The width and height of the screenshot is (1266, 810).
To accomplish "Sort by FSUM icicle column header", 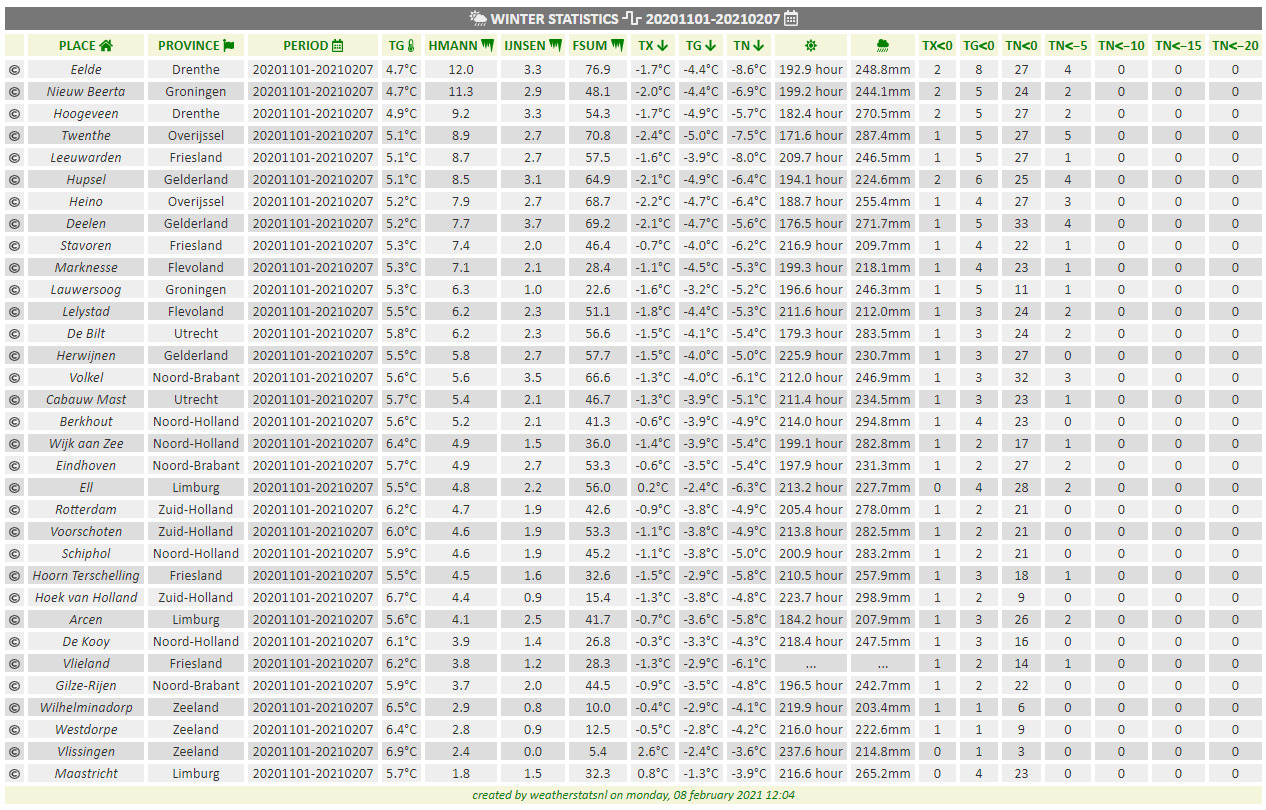I will pyautogui.click(x=598, y=45).
